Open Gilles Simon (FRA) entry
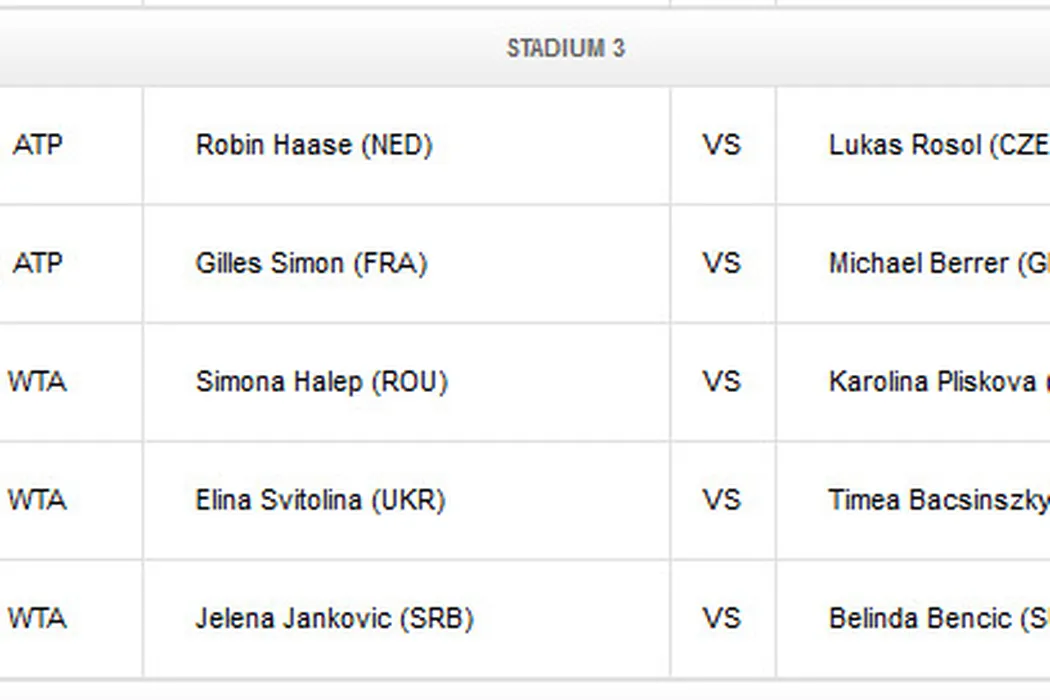1050x700 pixels. (311, 263)
